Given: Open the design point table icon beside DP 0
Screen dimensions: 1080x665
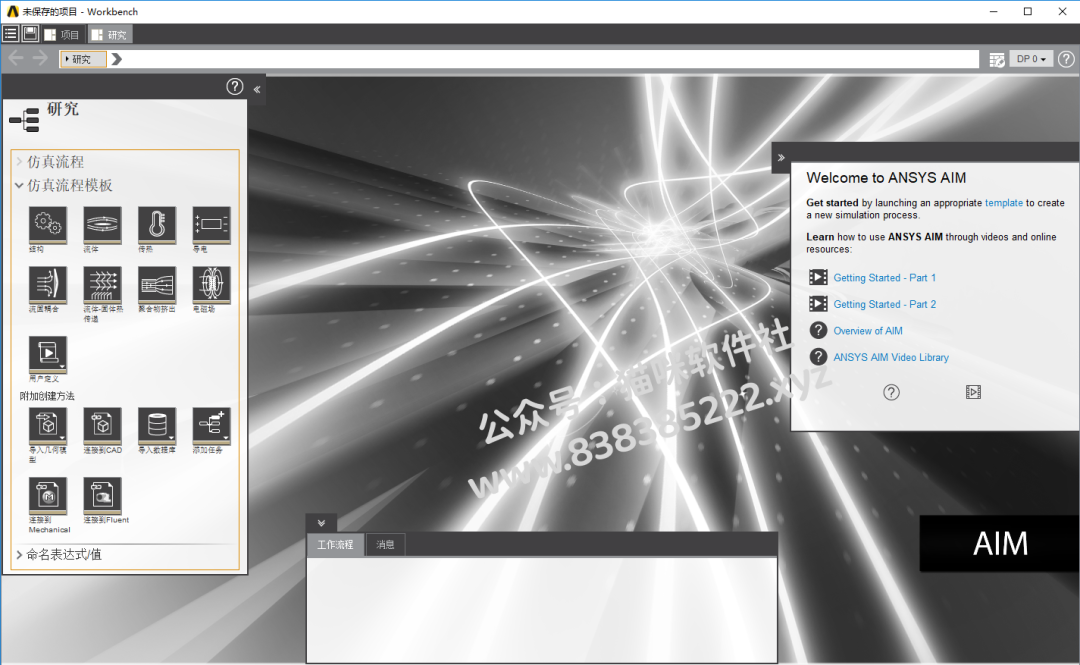Looking at the screenshot, I should (997, 59).
